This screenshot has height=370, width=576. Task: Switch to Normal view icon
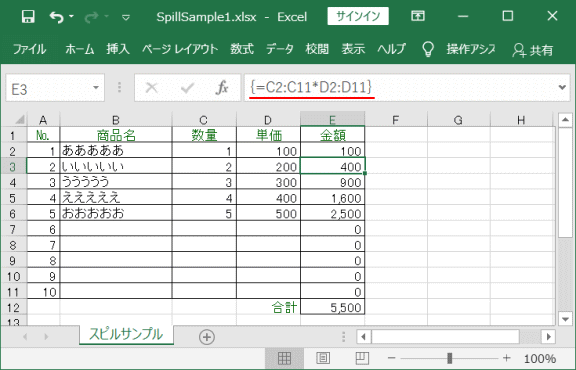click(284, 358)
